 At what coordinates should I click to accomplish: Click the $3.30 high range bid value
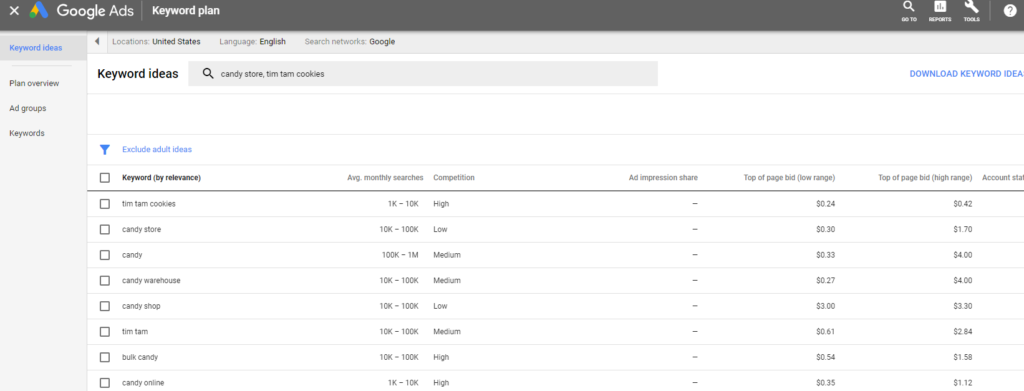(x=963, y=306)
